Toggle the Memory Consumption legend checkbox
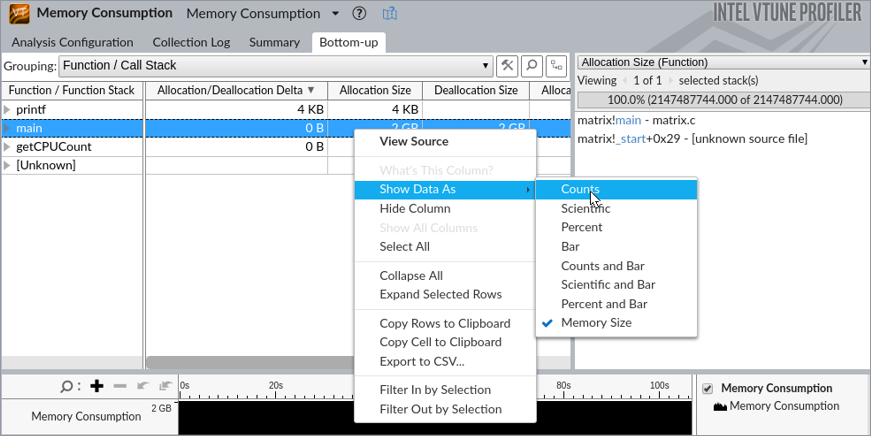Image resolution: width=871 pixels, height=436 pixels. (708, 388)
